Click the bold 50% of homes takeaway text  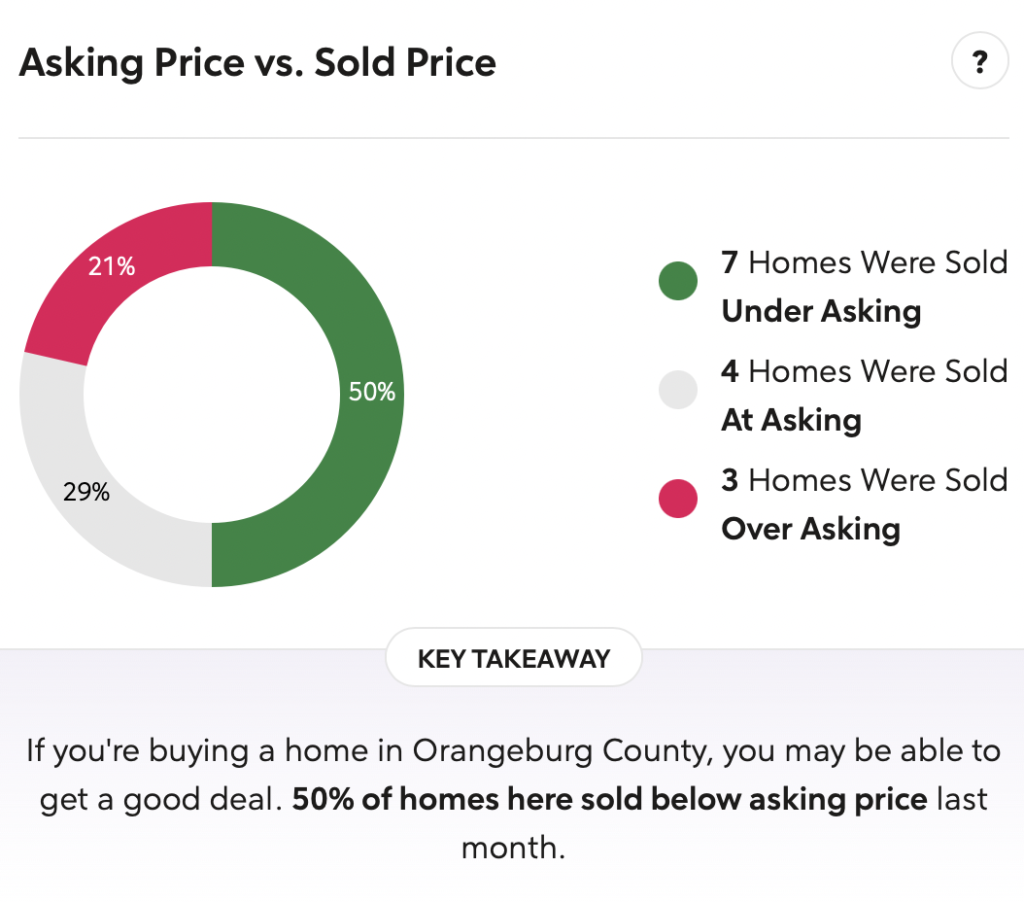coord(609,799)
